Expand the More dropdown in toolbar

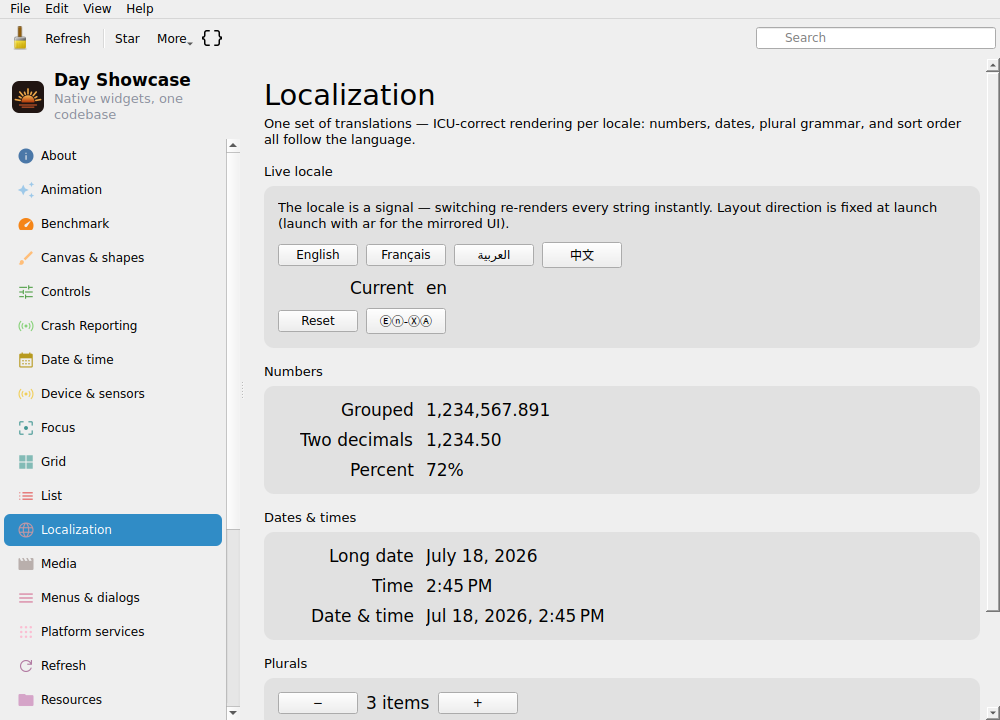pos(174,38)
